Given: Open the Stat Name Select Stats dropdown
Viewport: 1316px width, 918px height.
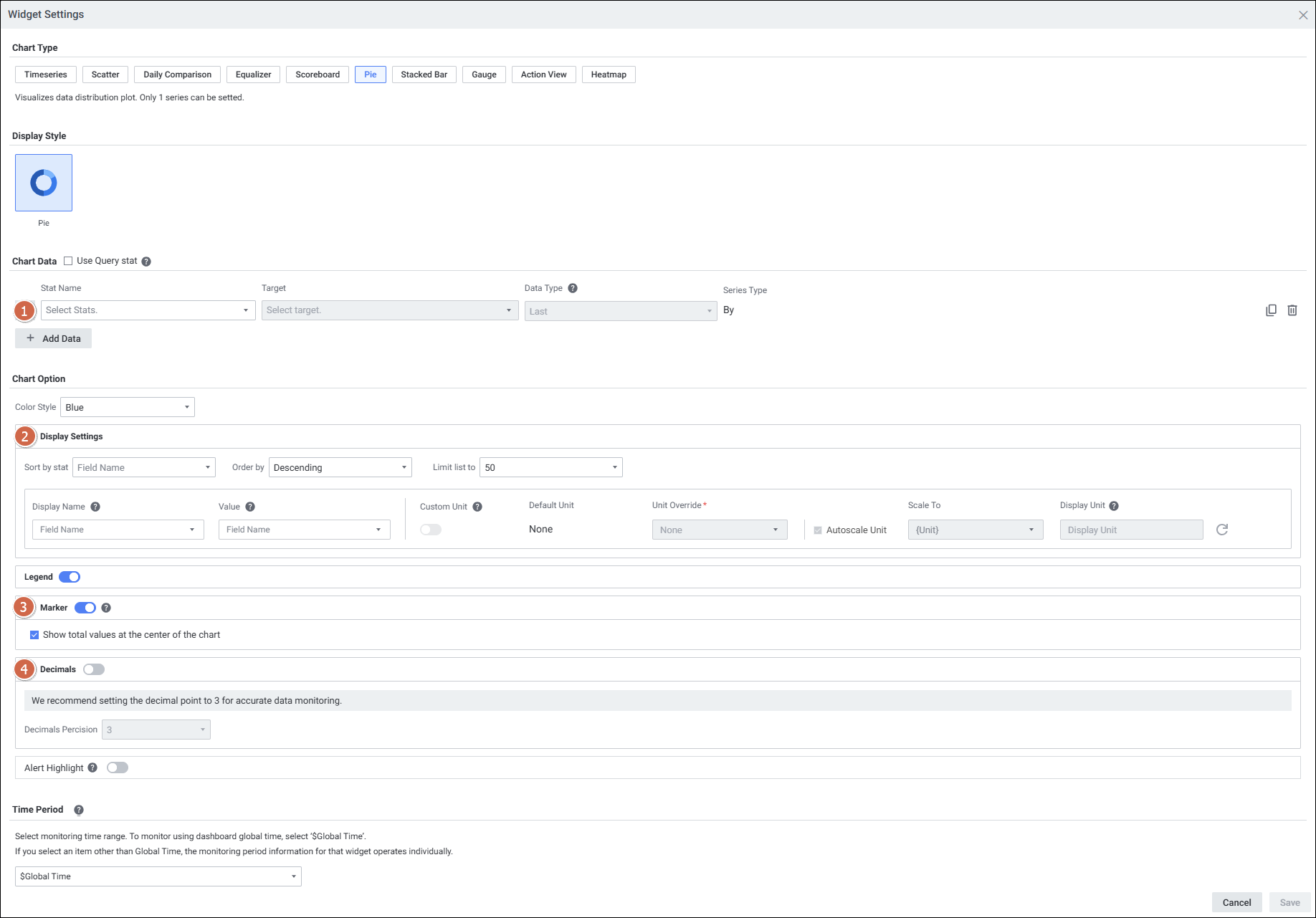Looking at the screenshot, I should coord(148,310).
